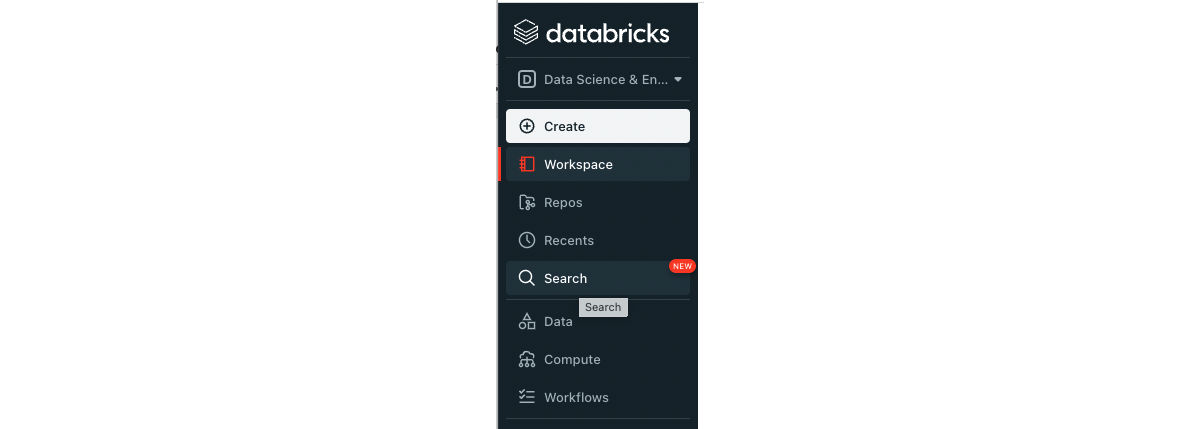This screenshot has width=1200, height=429.
Task: Open Workflows from the sidebar
Action: (598, 397)
